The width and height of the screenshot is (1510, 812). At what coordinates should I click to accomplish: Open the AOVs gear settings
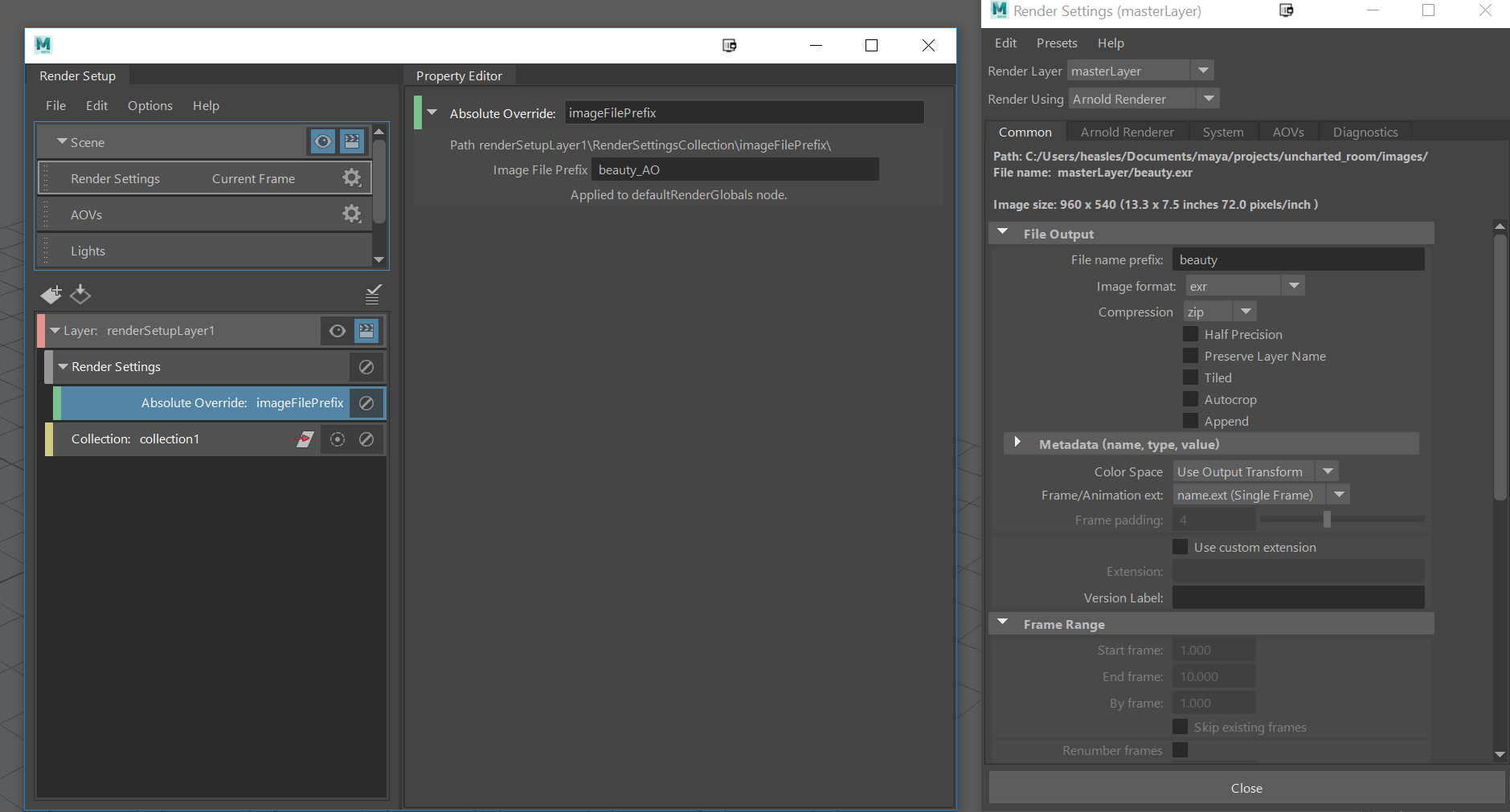[351, 214]
